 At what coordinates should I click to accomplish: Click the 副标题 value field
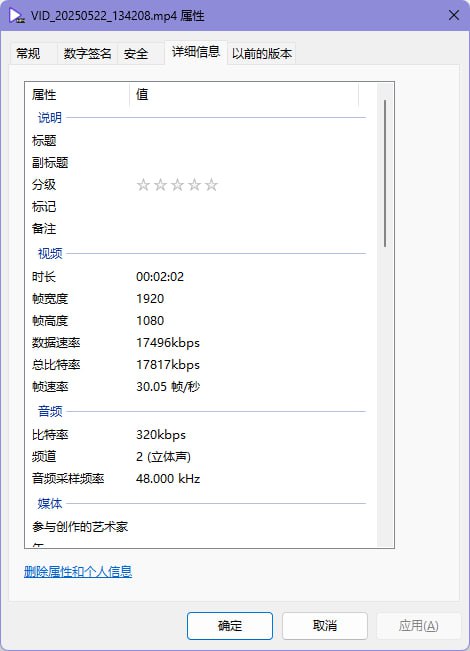pos(249,163)
